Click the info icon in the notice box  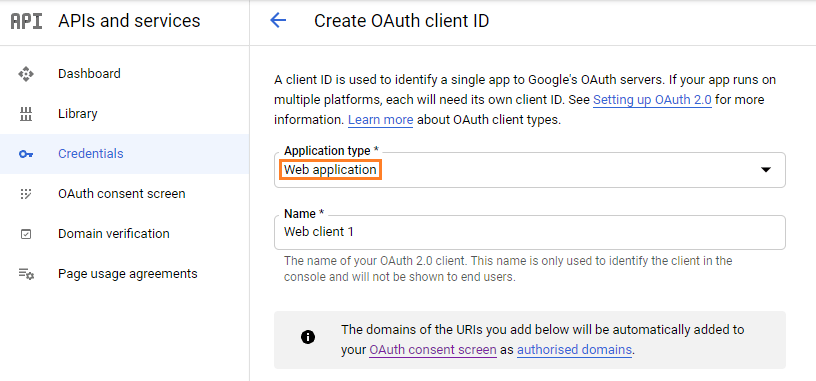click(308, 337)
